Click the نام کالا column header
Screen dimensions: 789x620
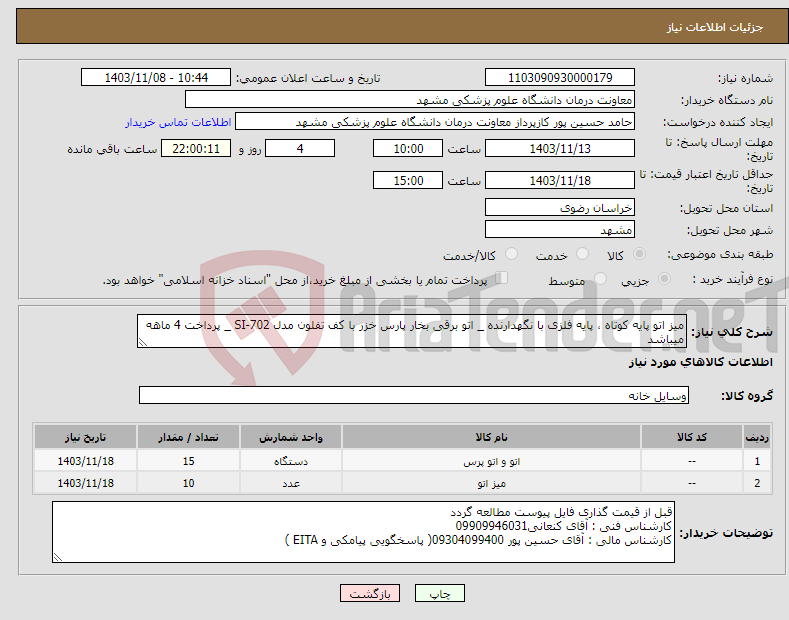(x=492, y=437)
